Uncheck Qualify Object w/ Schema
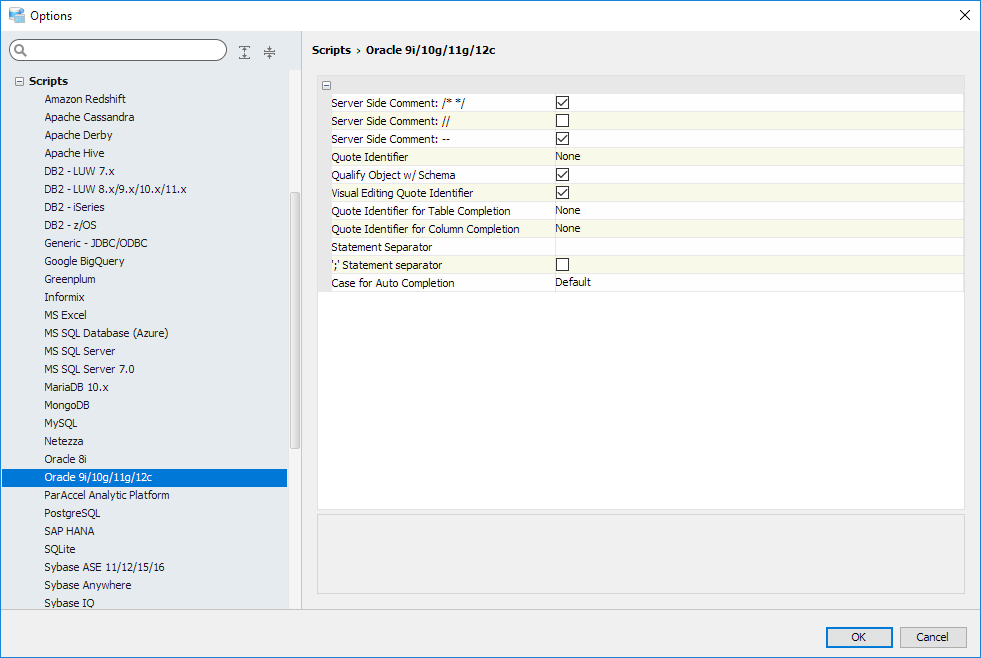981x658 pixels. click(x=562, y=174)
